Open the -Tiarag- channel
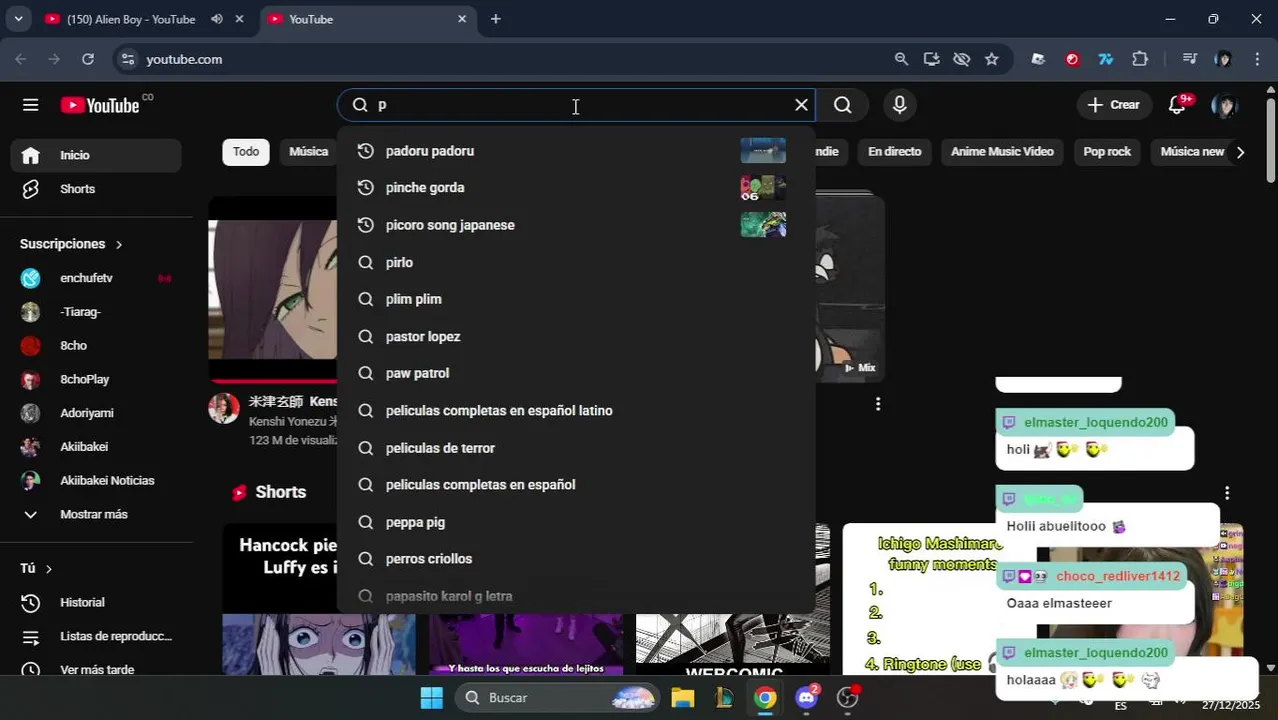 coord(96,312)
